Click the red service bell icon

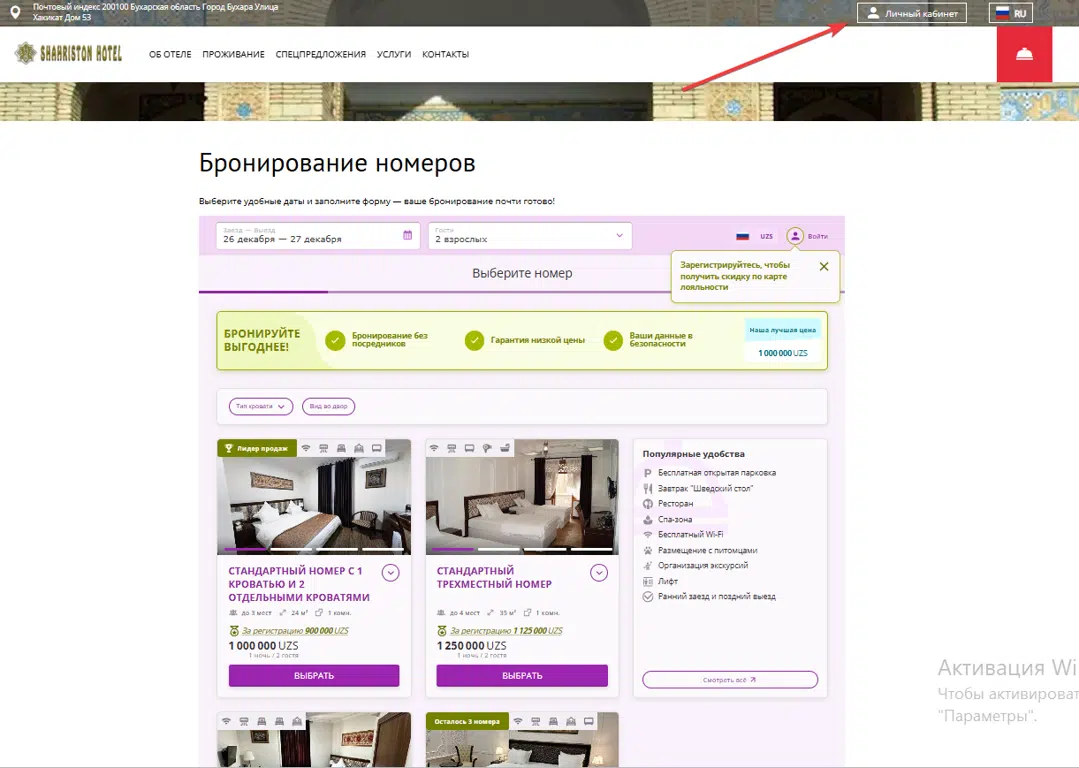tap(1024, 55)
